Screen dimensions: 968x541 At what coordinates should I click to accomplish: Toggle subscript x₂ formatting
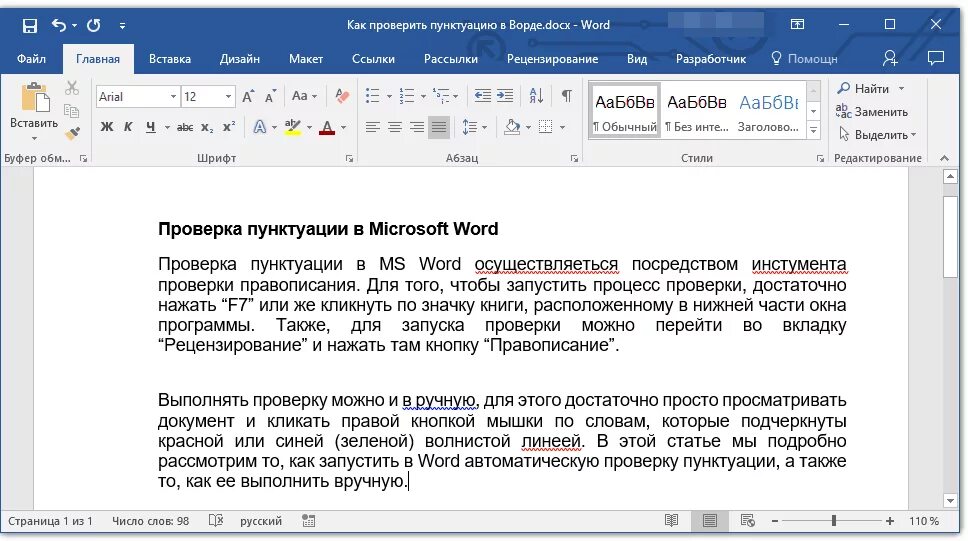click(207, 128)
